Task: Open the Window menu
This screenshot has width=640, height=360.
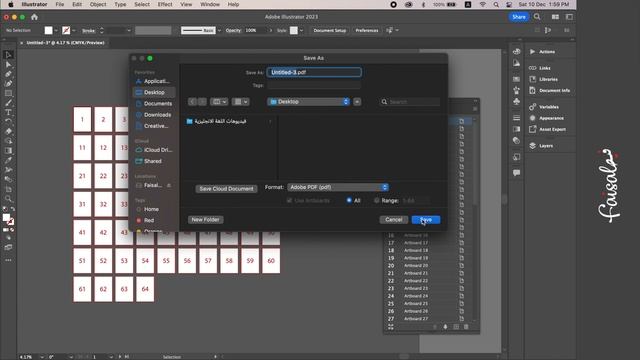Action: (x=210, y=4)
